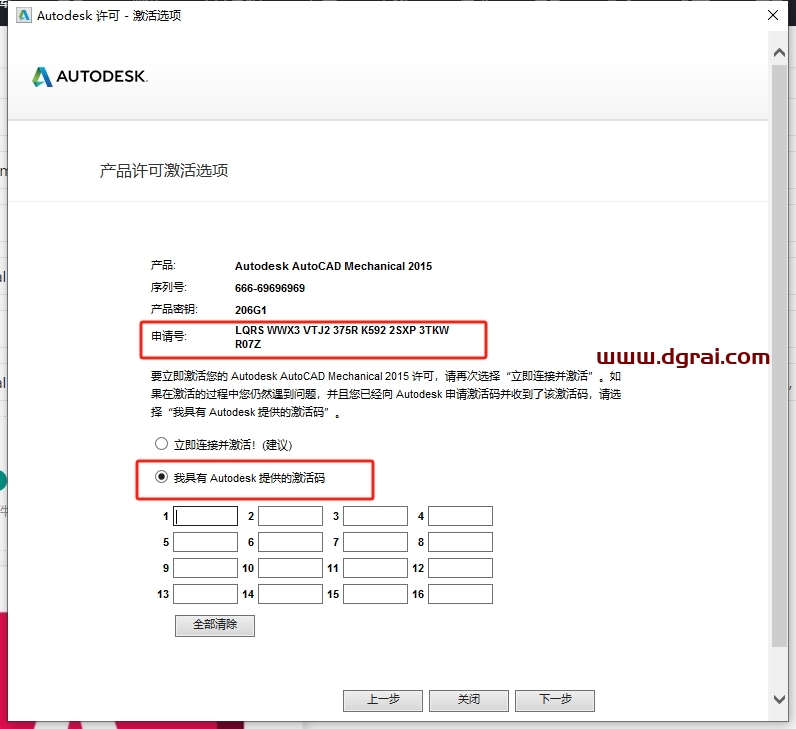The width and height of the screenshot is (796, 729).
Task: Click activation code field 9
Action: 206,568
